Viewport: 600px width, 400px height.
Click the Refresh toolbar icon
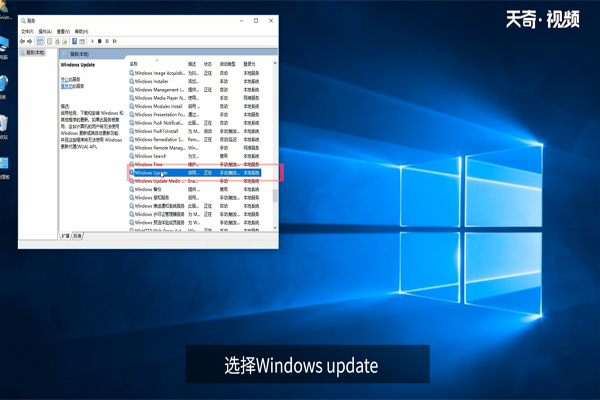(x=57, y=41)
